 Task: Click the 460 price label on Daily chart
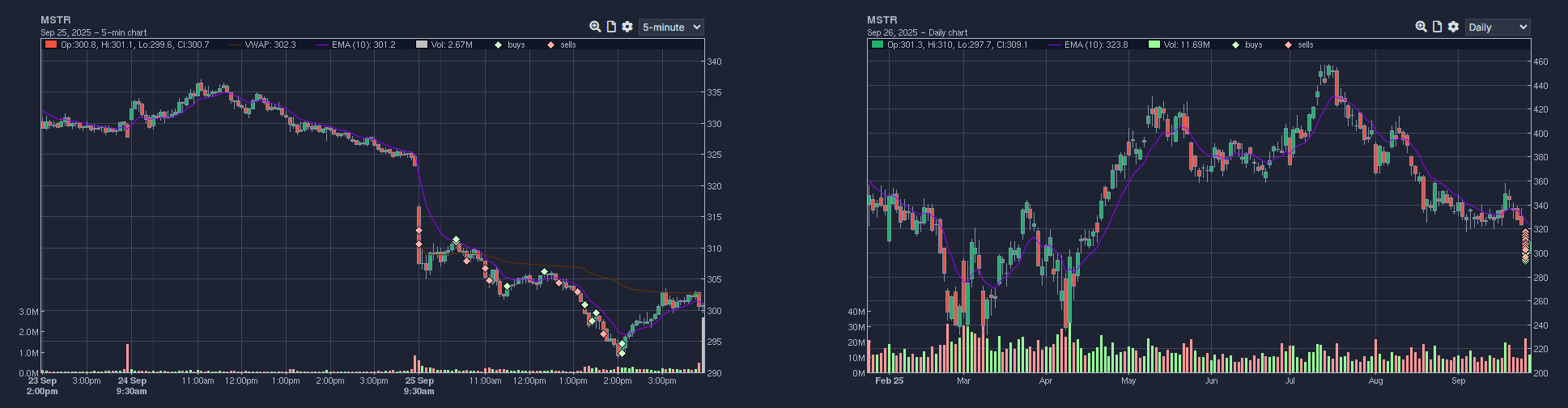tap(1540, 62)
